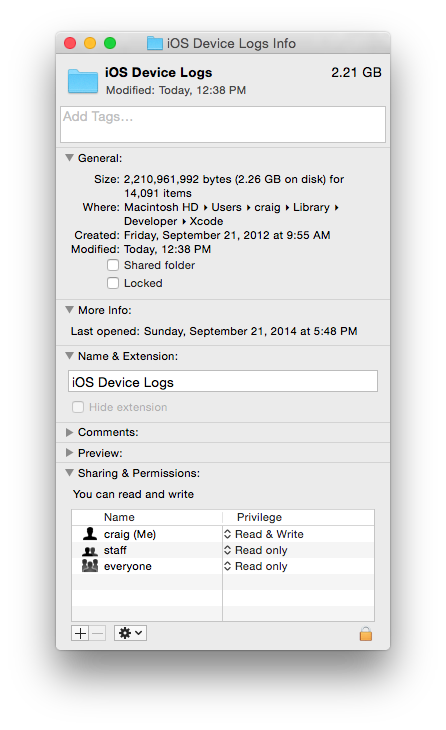Open the gear action menu
The height and width of the screenshot is (730, 446).
130,633
